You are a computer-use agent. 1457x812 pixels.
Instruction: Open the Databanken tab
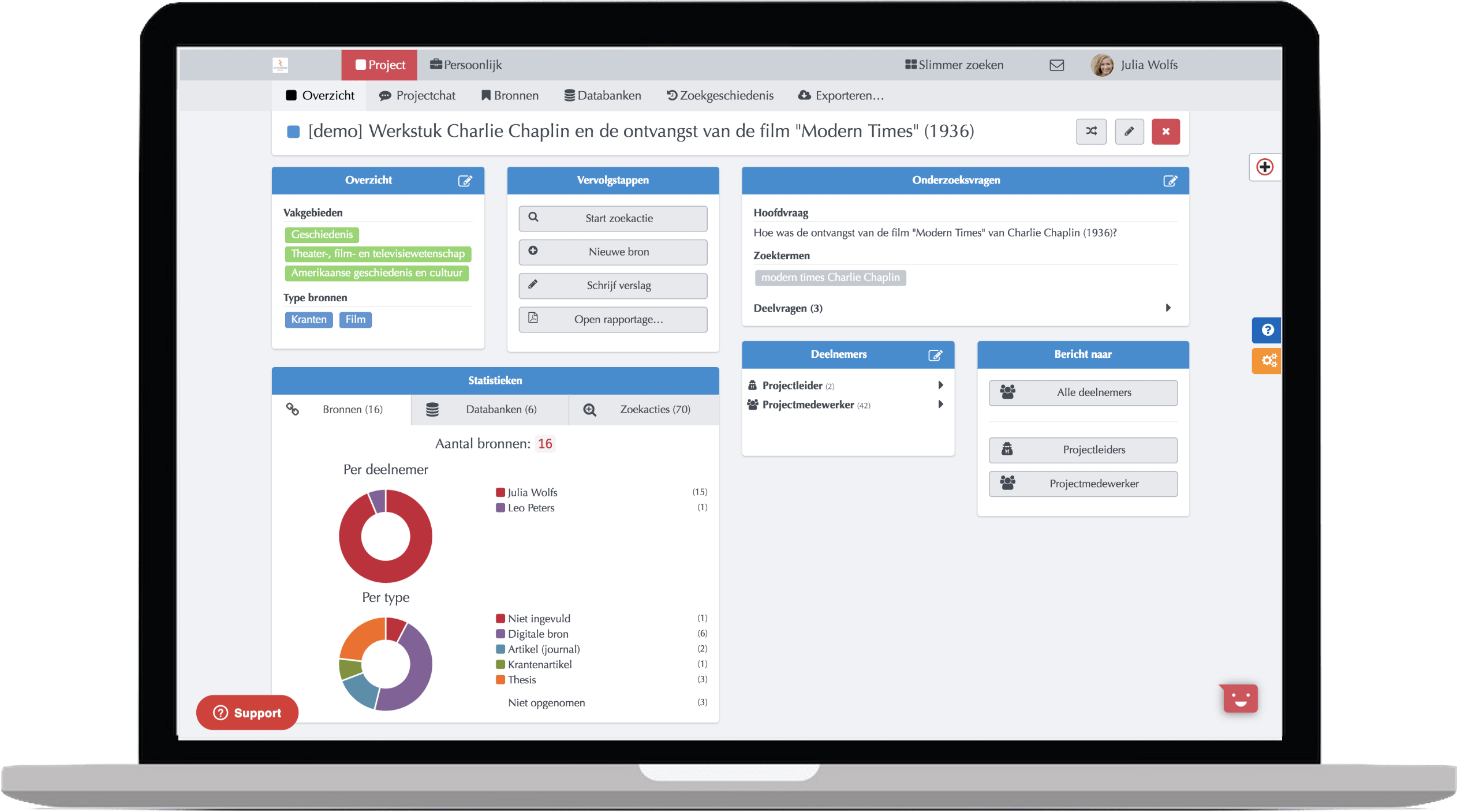[603, 96]
